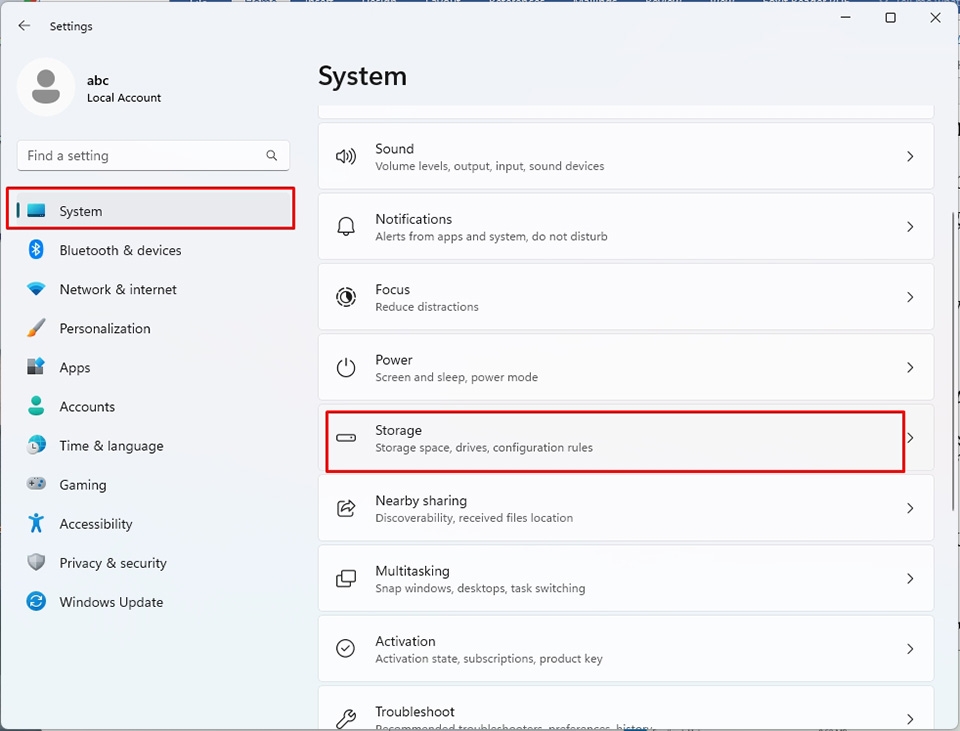
Task: Click the Accounts person icon
Action: (x=36, y=406)
